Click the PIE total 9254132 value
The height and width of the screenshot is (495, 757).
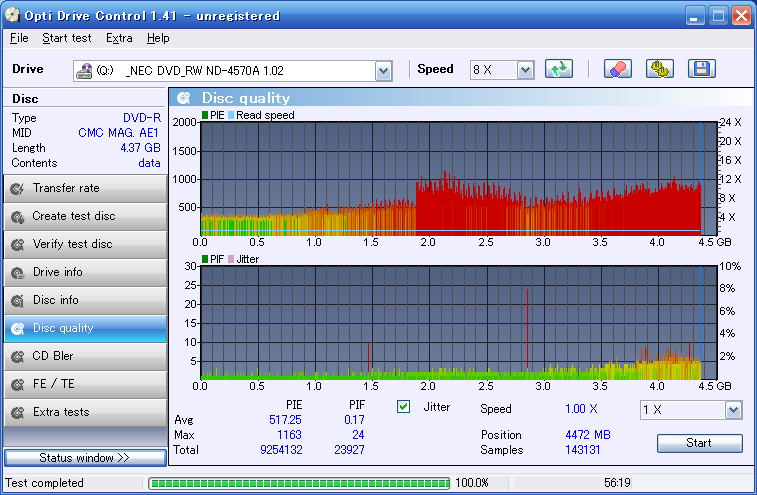point(281,450)
